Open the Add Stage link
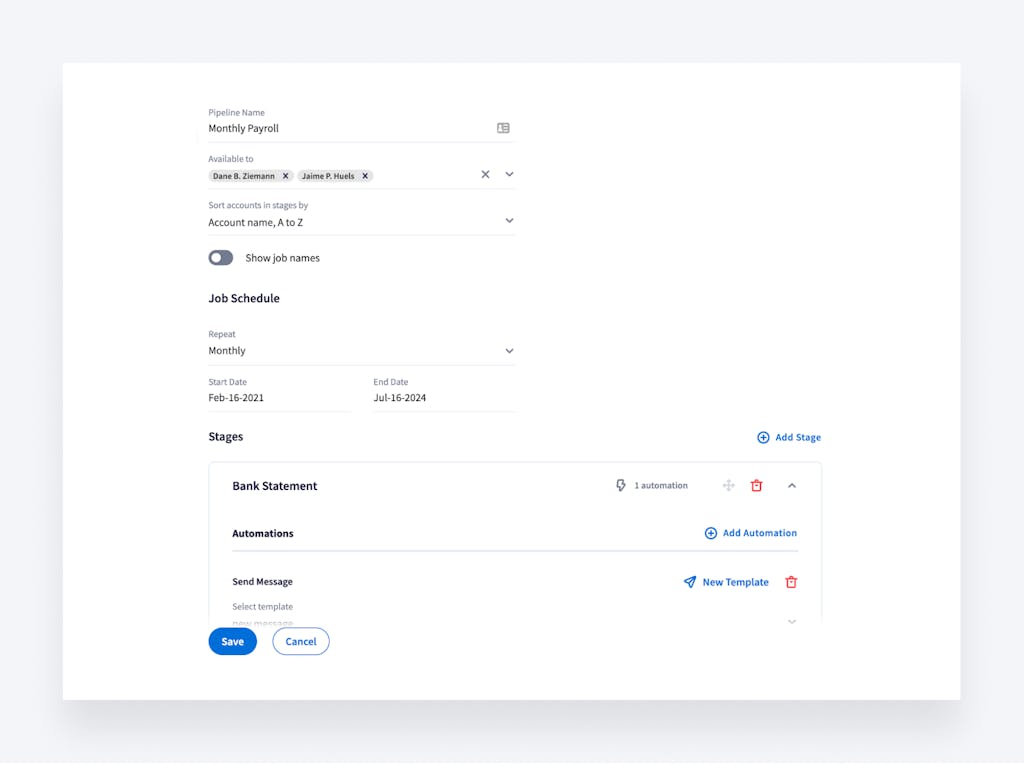 point(795,437)
